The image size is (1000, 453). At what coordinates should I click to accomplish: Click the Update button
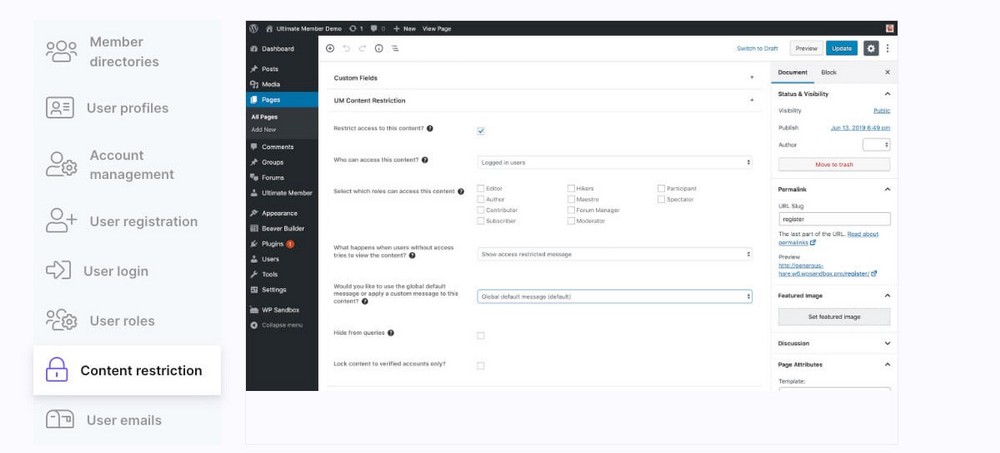pos(842,48)
